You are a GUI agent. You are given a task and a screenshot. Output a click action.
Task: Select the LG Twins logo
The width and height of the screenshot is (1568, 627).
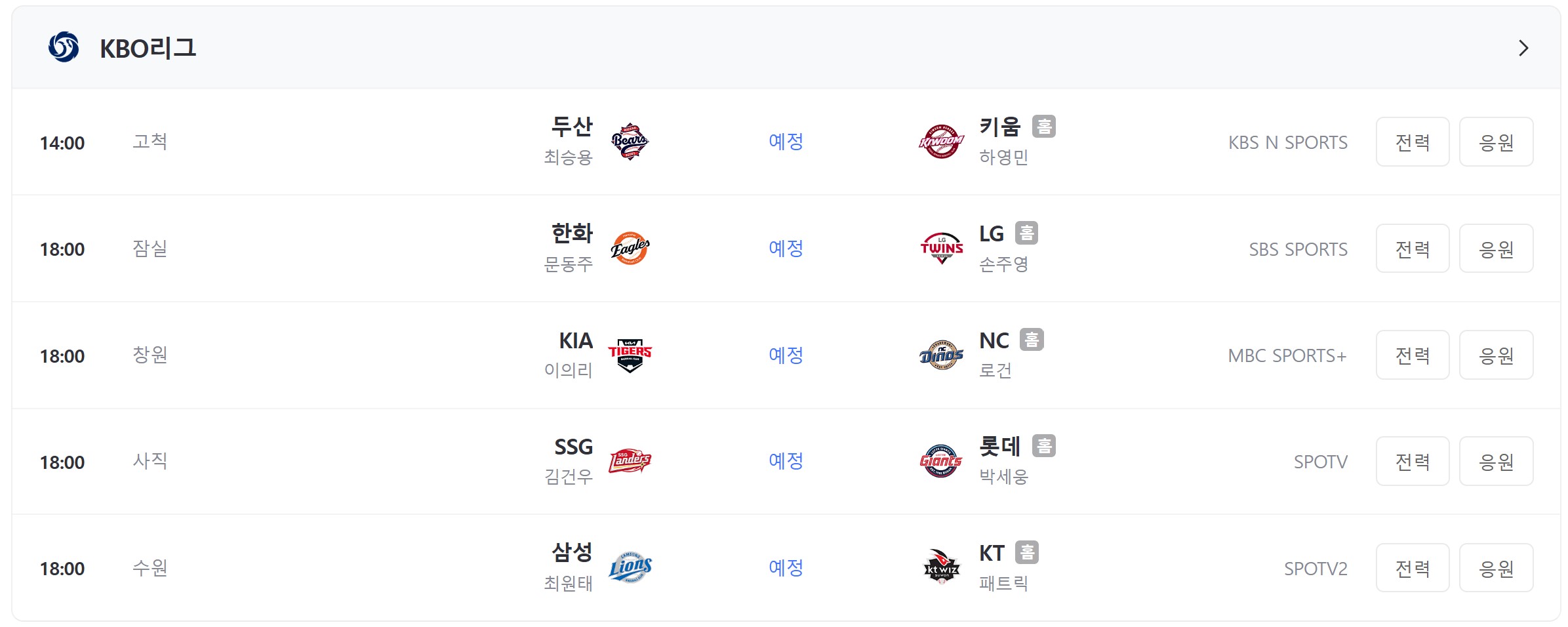pos(941,249)
